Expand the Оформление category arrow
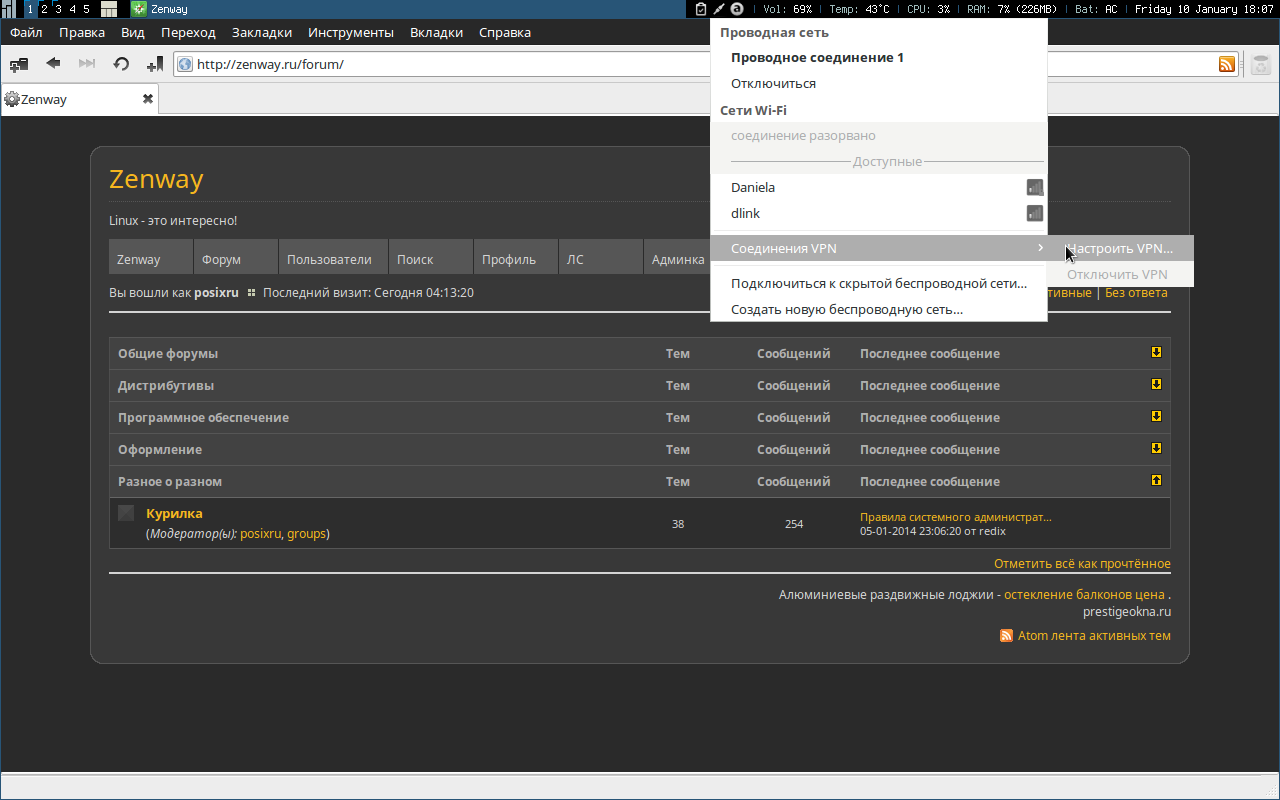This screenshot has width=1280, height=800. [1156, 448]
